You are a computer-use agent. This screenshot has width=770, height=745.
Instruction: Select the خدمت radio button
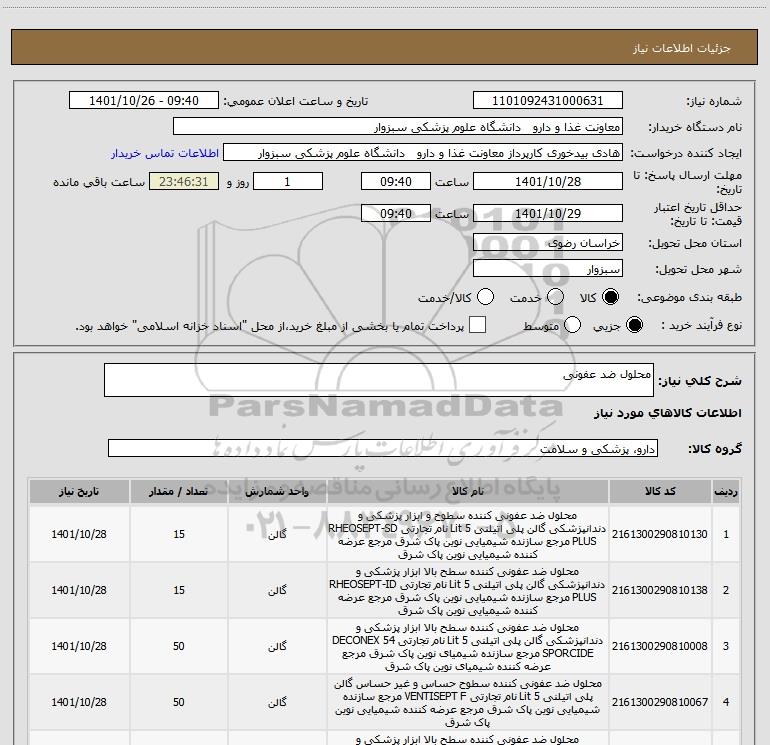tap(555, 297)
